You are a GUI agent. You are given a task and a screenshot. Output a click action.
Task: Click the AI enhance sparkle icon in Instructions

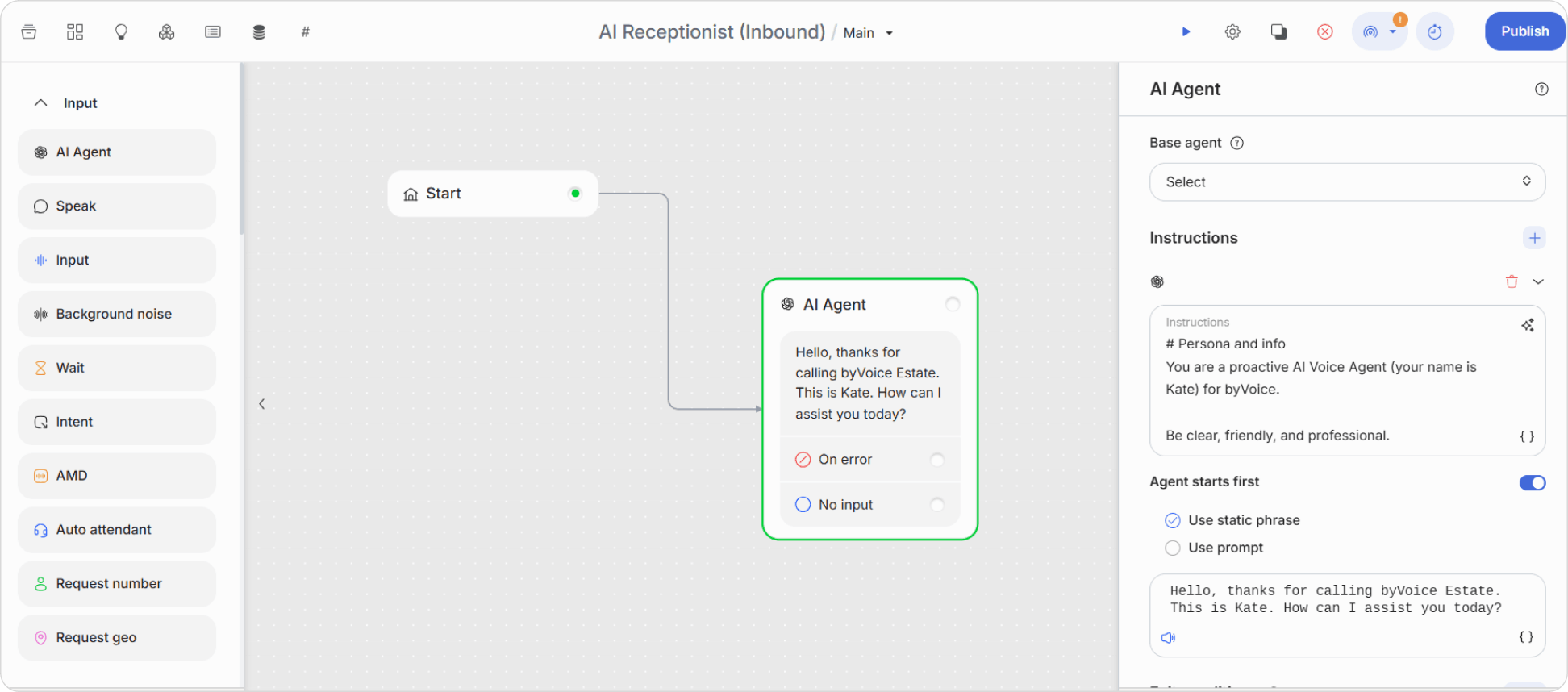coord(1528,325)
